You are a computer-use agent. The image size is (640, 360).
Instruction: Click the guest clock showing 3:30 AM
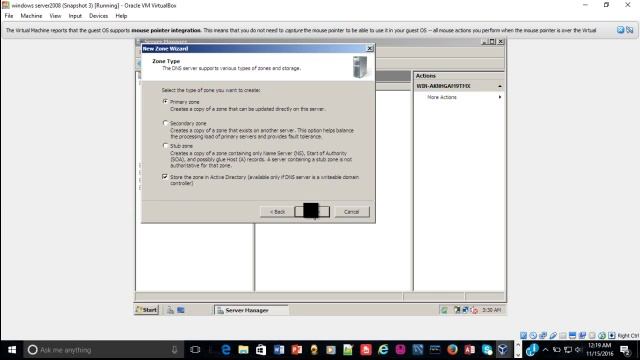coord(491,310)
